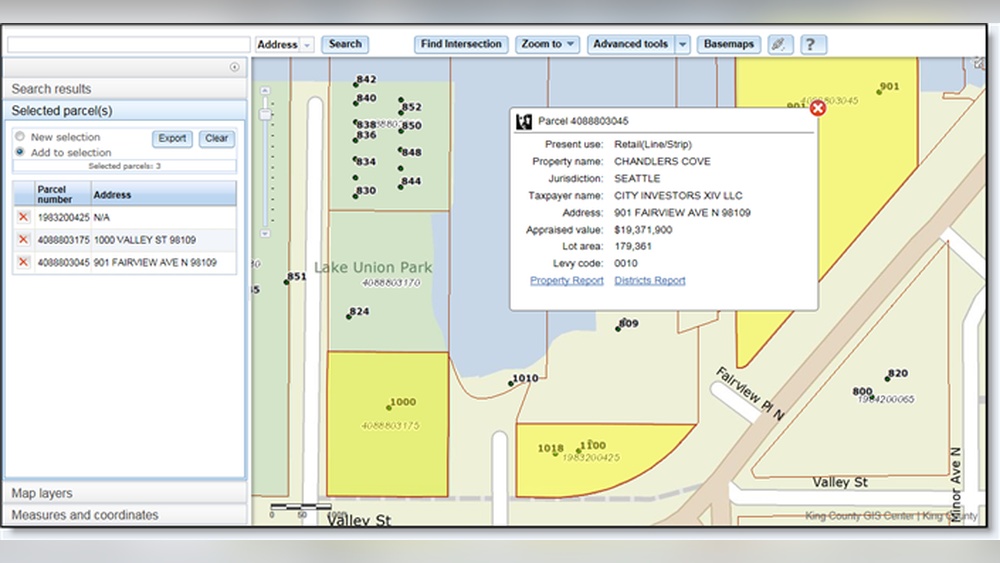Viewport: 1000px width, 563px height.
Task: Open the Advanced tools dropdown arrow
Action: click(x=682, y=45)
